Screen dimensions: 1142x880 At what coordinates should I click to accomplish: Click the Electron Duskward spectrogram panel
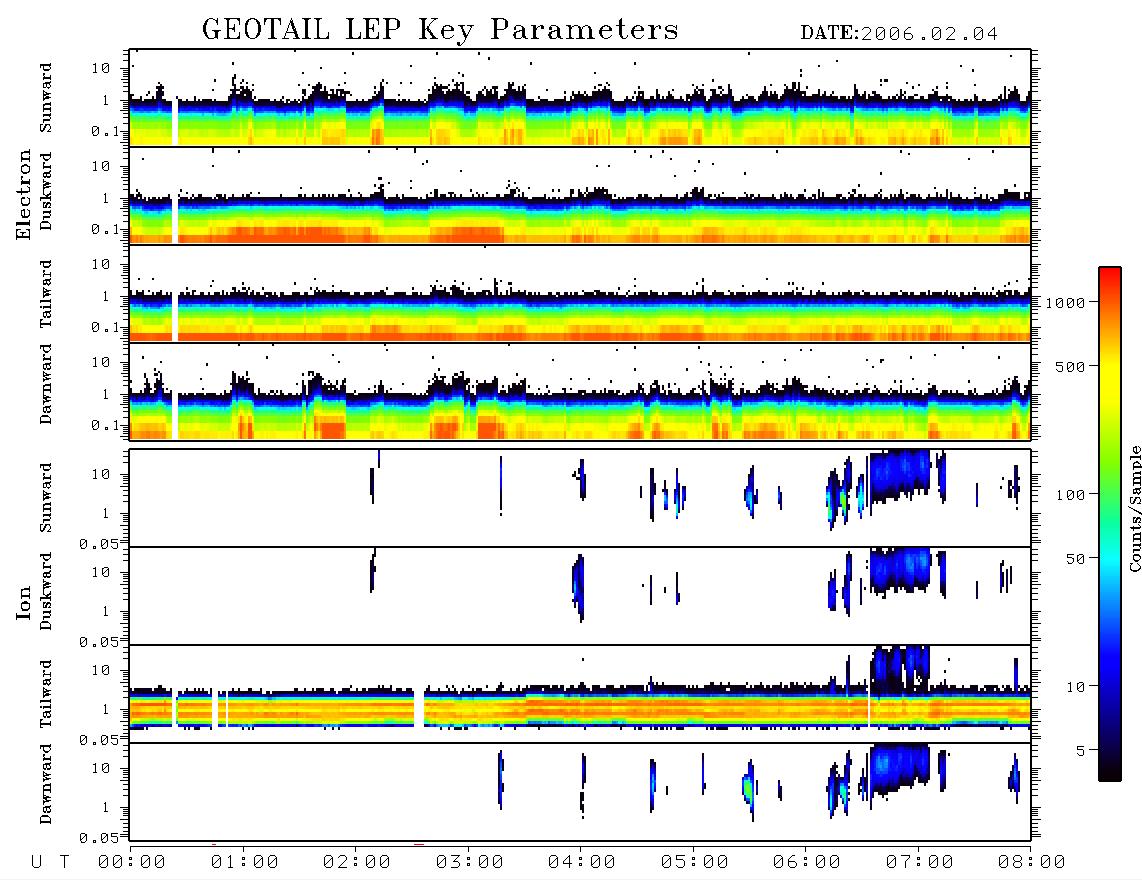(580, 195)
